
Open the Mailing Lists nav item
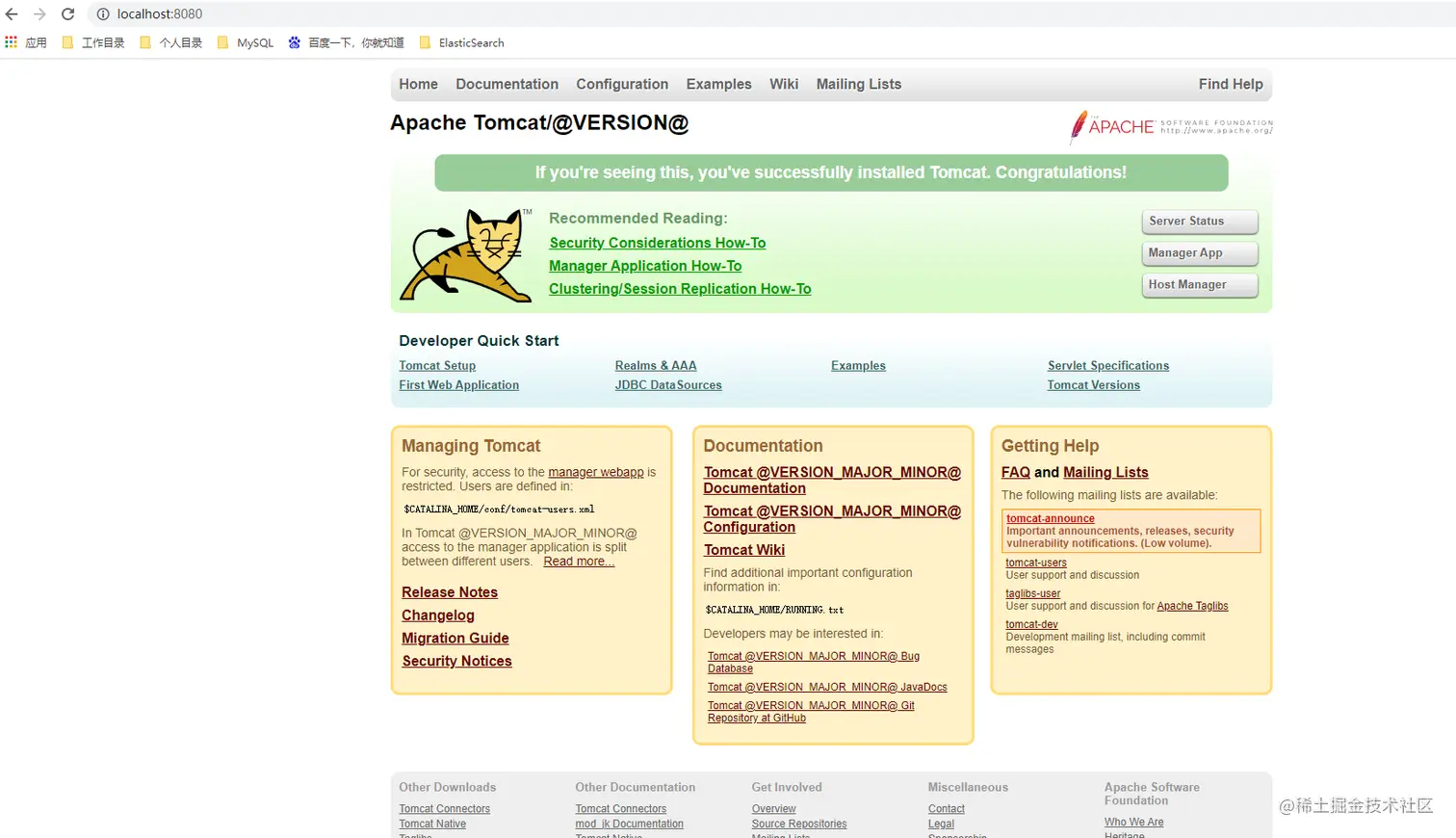pyautogui.click(x=859, y=84)
